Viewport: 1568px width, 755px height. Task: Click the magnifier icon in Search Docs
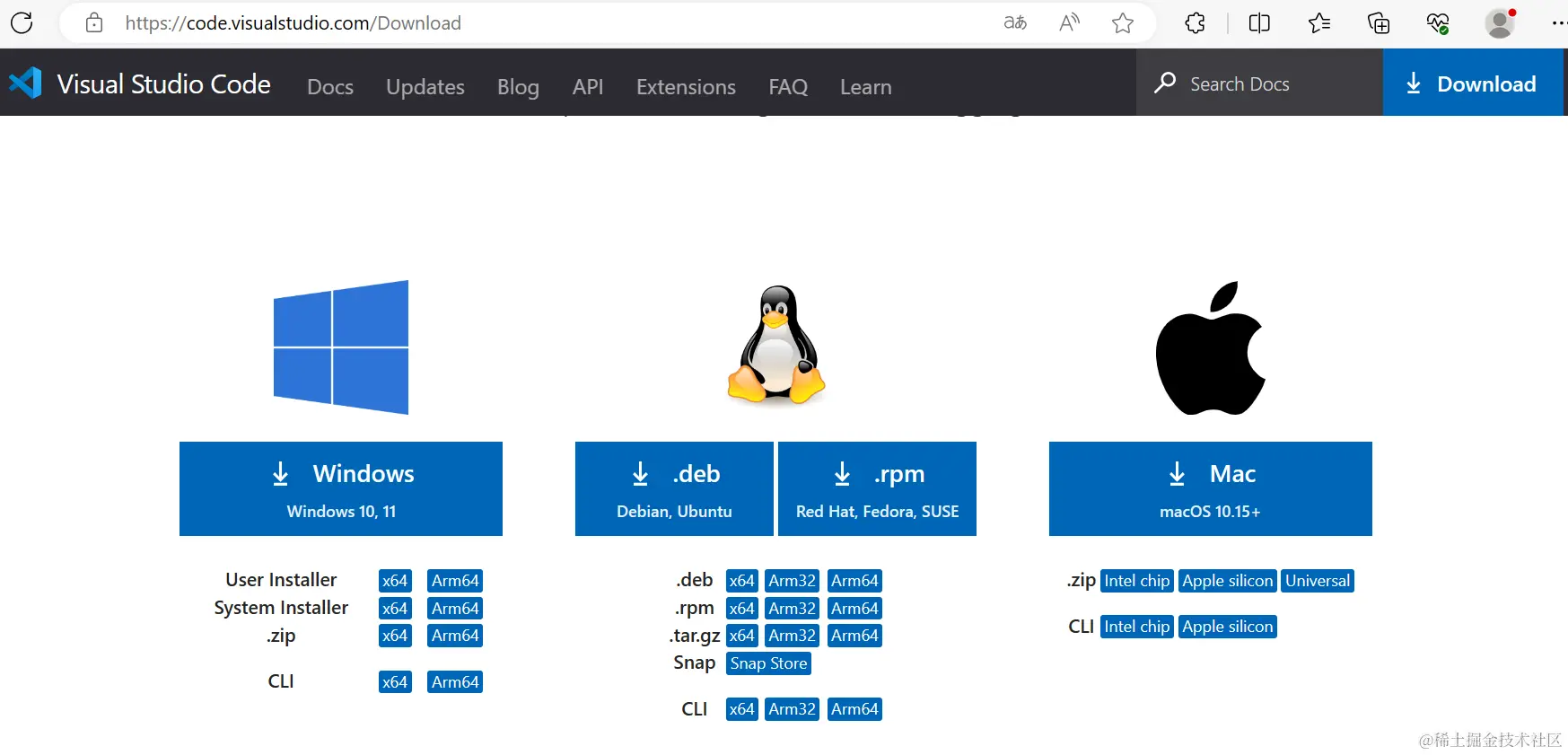[1165, 83]
